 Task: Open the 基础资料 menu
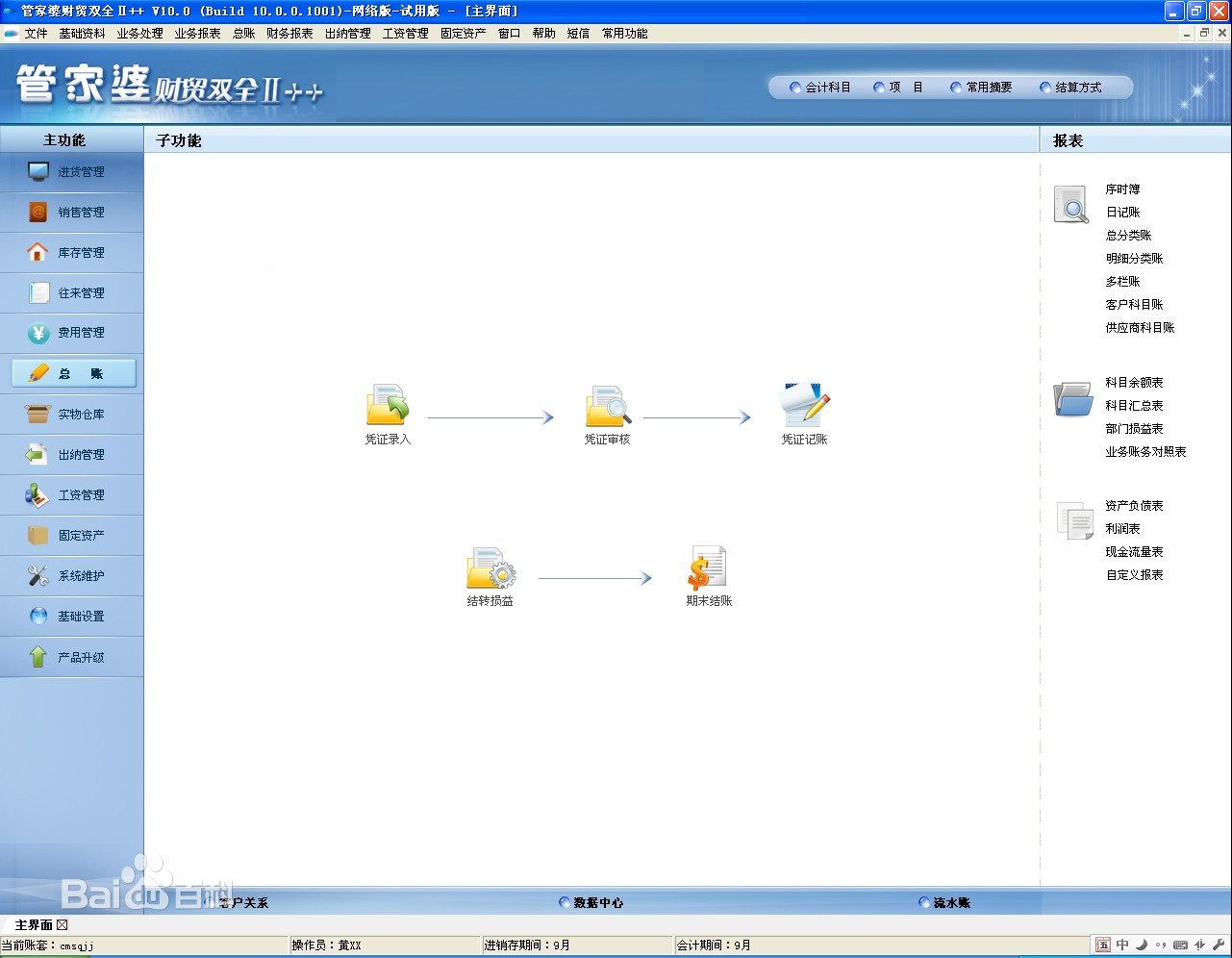82,34
